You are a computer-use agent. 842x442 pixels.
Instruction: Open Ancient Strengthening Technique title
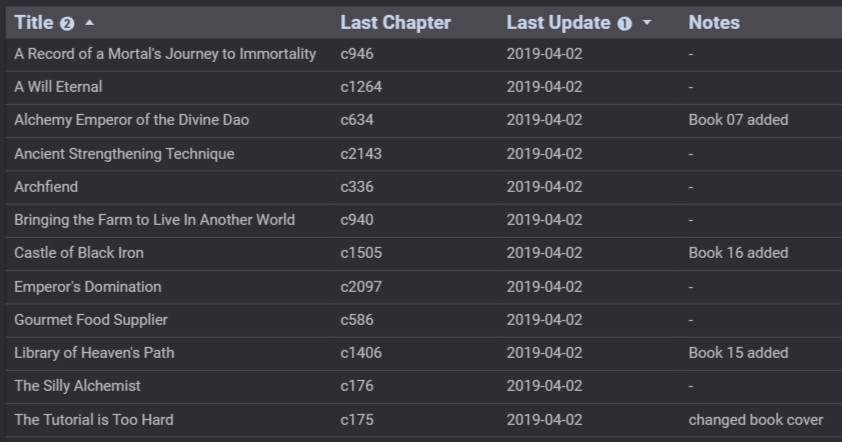[x=125, y=154]
